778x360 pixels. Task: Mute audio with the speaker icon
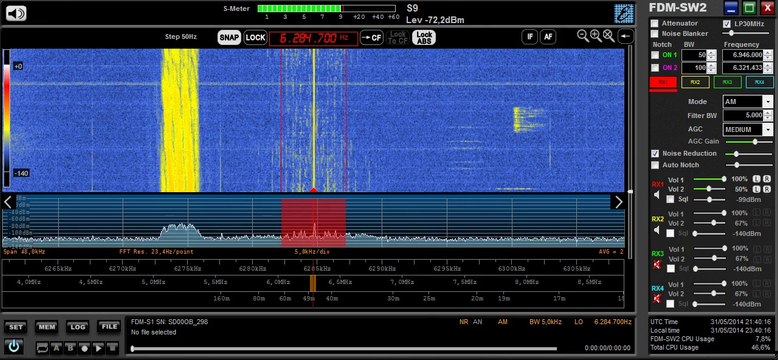16,12
